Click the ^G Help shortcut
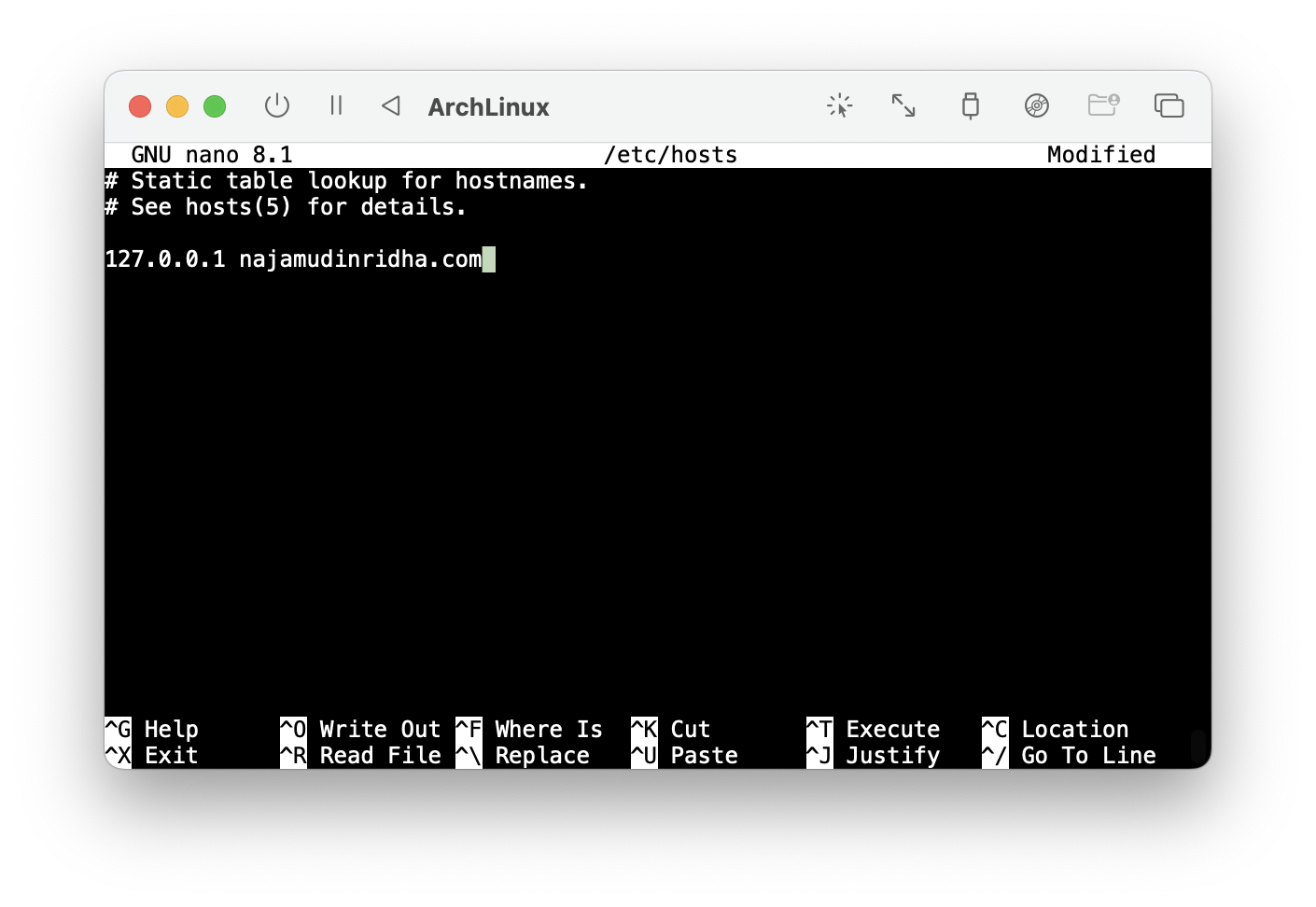This screenshot has width=1316, height=907. pos(151,730)
